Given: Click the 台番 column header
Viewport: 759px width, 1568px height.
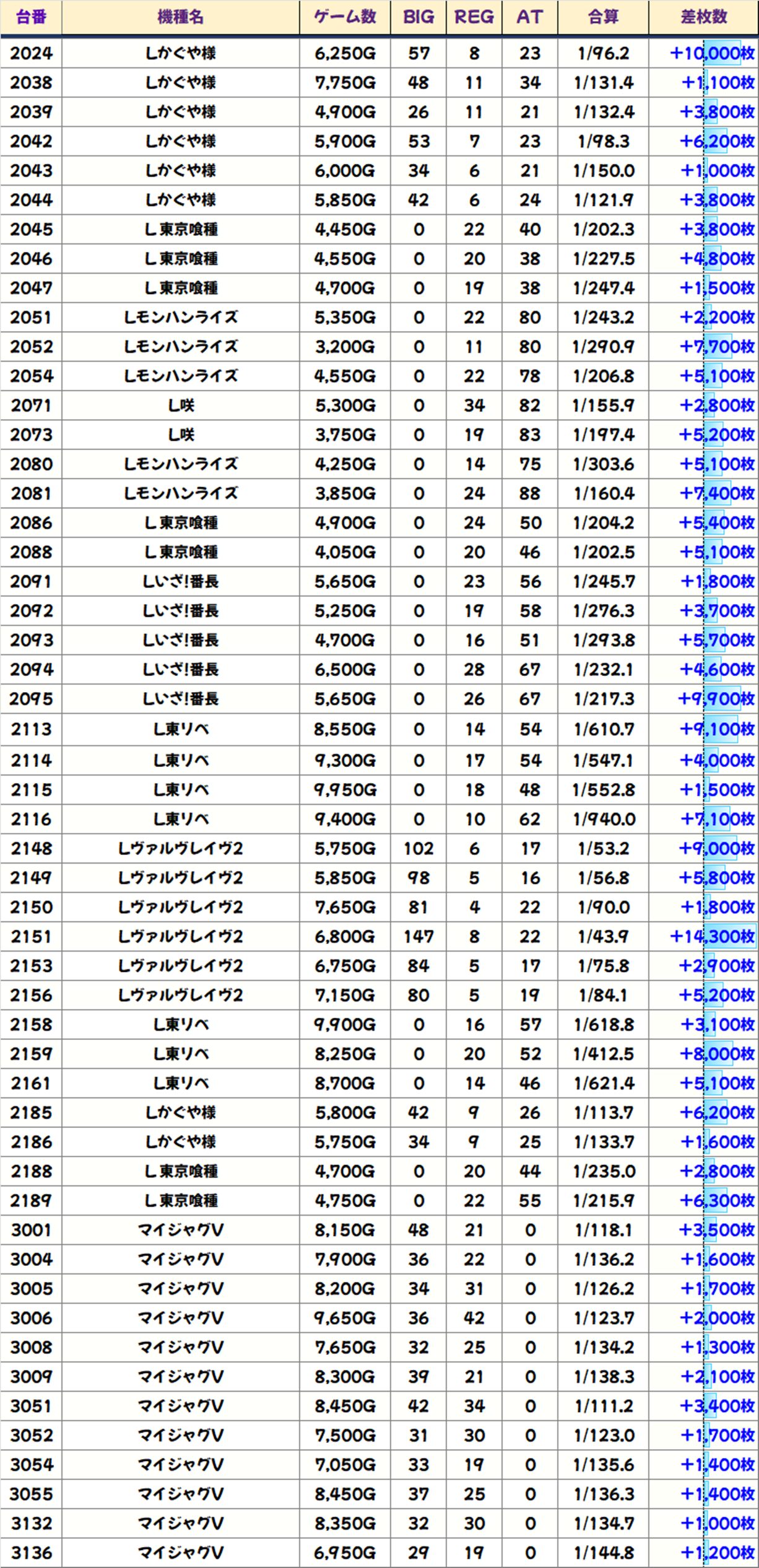Looking at the screenshot, I should coord(31,17).
